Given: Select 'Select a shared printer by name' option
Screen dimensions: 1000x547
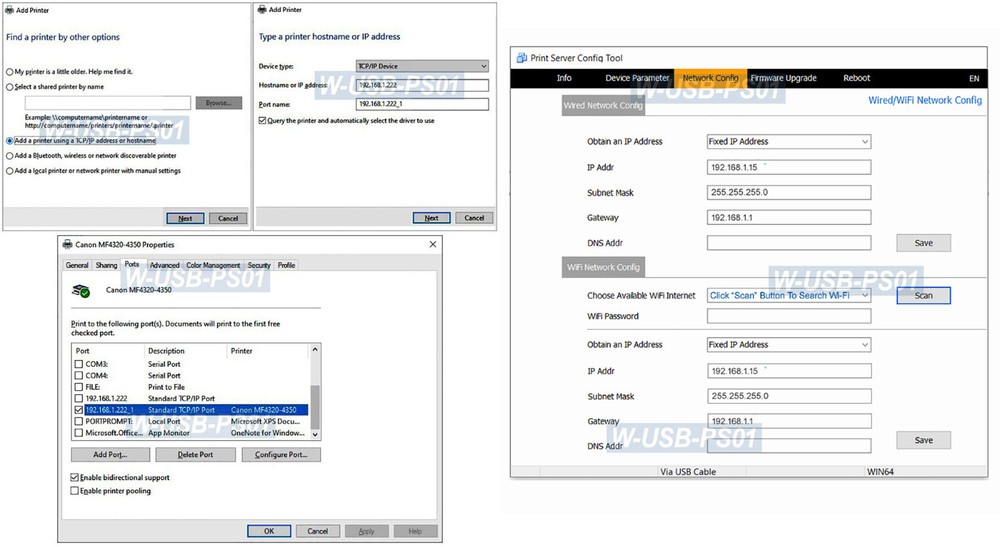Looking at the screenshot, I should coord(10,87).
